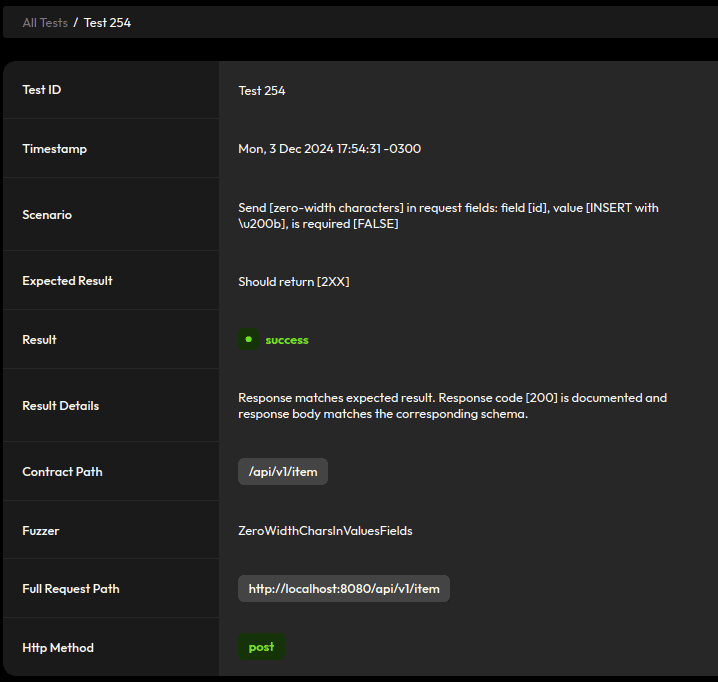This screenshot has width=718, height=682.
Task: Click the green success status dot icon
Action: 248,340
